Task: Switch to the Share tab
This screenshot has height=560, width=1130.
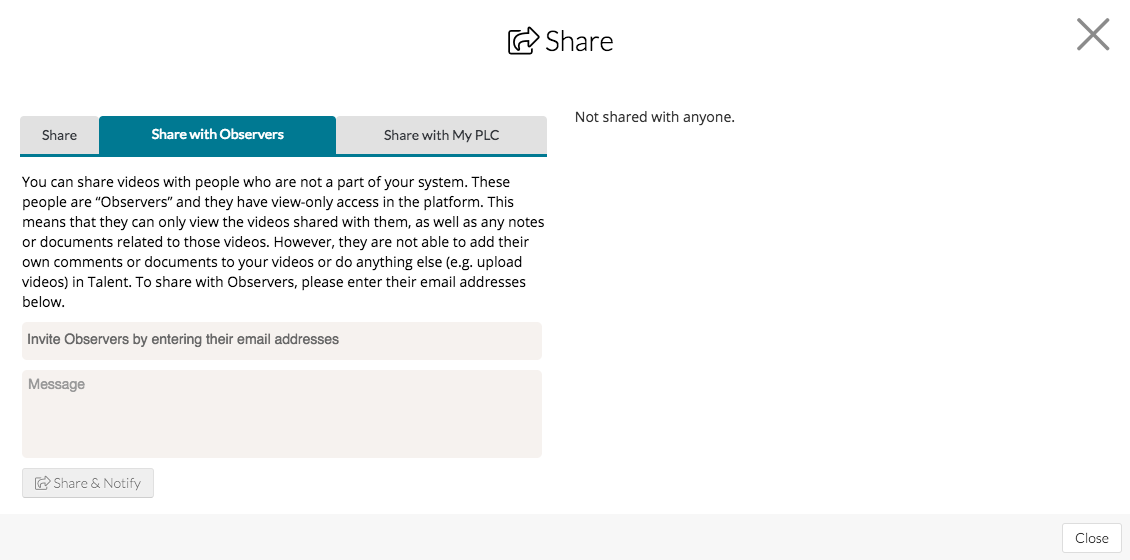Action: pyautogui.click(x=59, y=136)
